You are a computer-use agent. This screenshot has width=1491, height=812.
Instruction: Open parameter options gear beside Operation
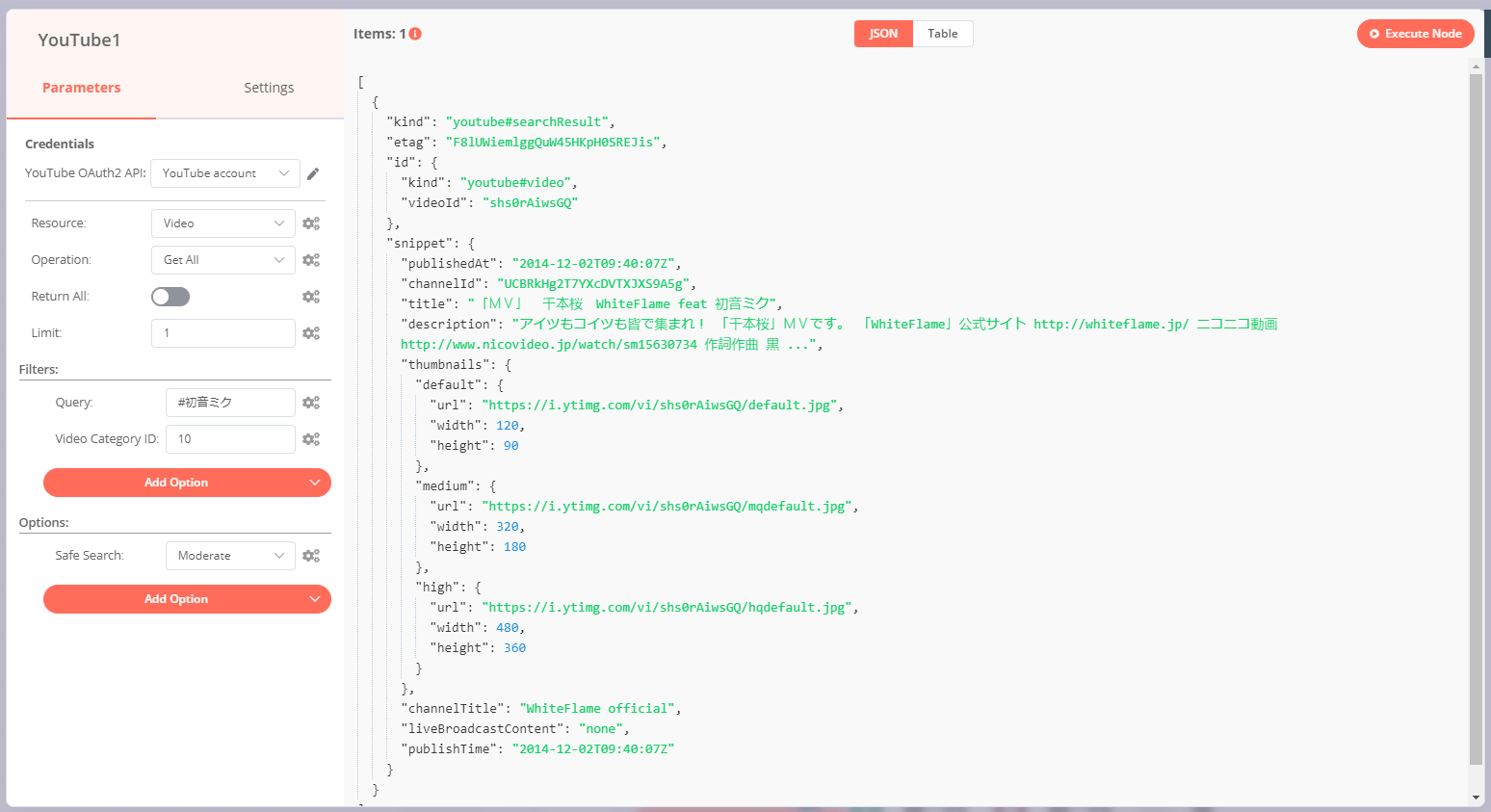[x=311, y=260]
